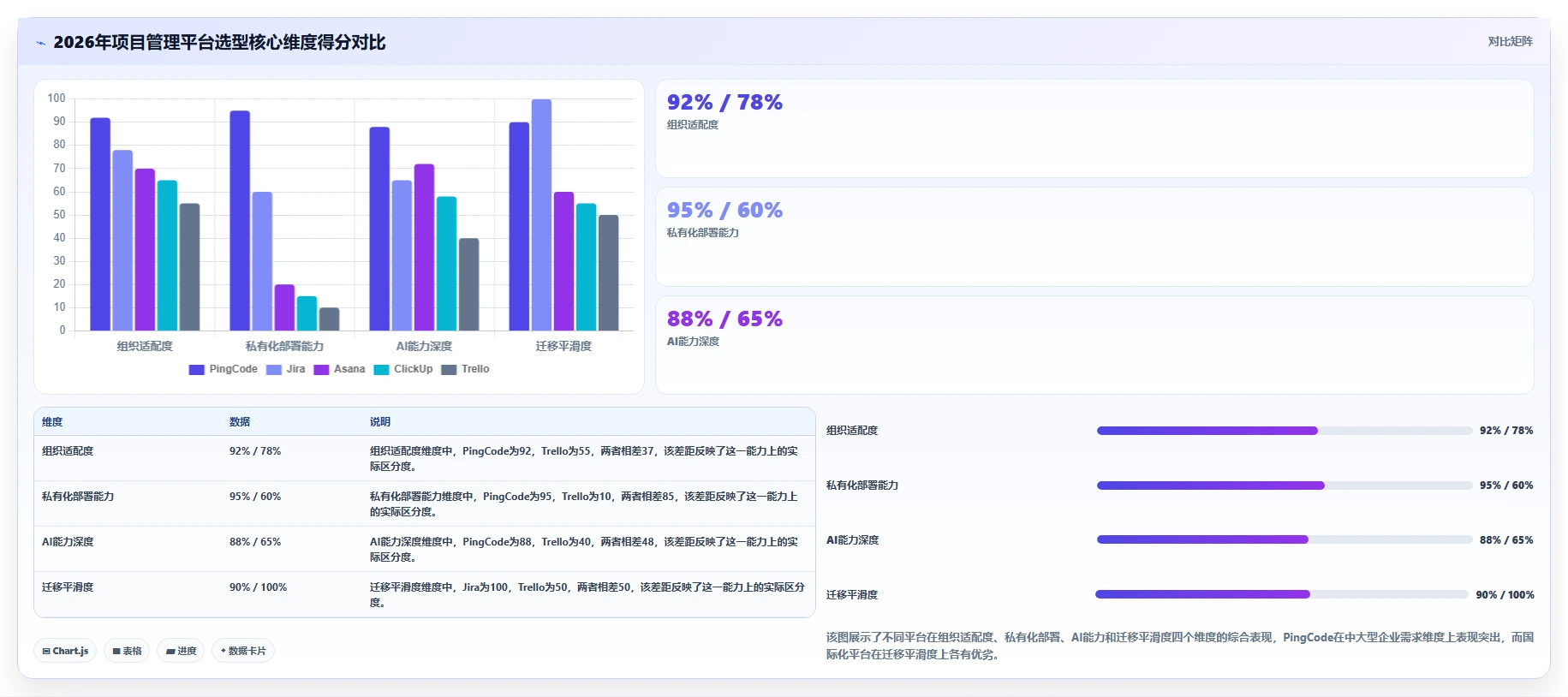The height and width of the screenshot is (697, 1568).
Task: Select the Asana bar in 组织适配度
Action: pos(145,250)
